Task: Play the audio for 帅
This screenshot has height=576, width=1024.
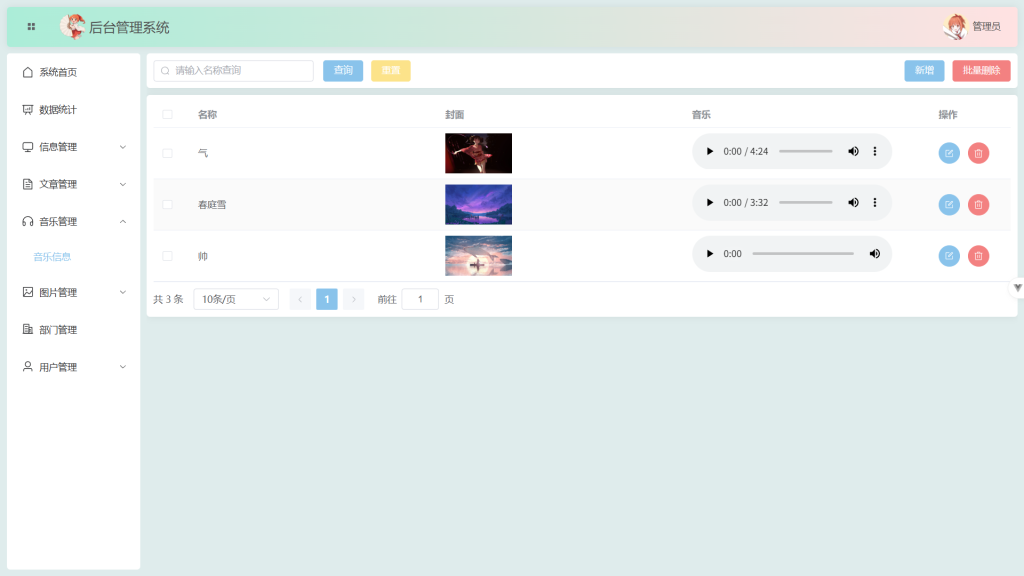Action: coord(710,254)
